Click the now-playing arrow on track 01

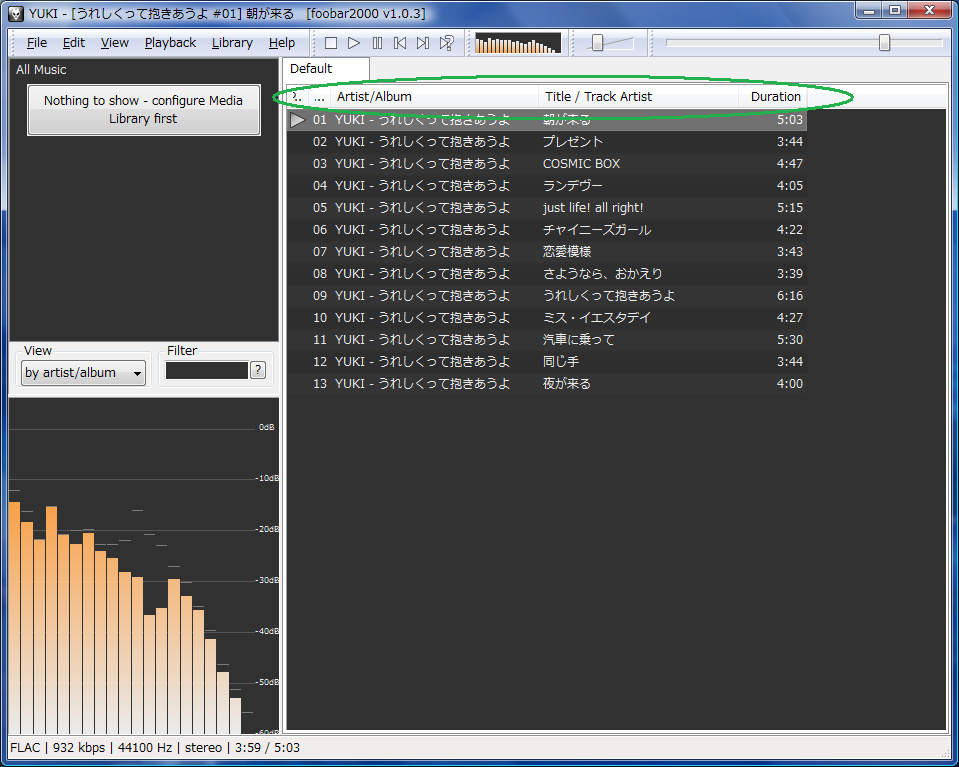coord(298,120)
